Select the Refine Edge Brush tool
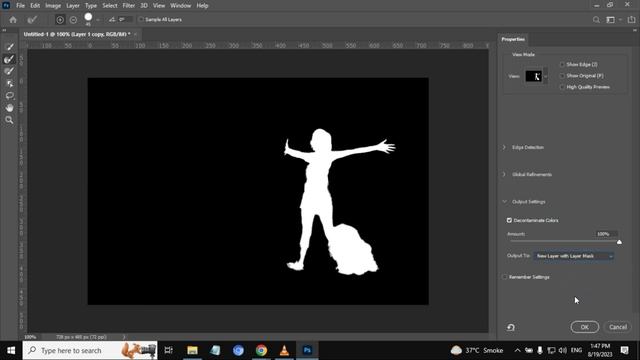 9,59
